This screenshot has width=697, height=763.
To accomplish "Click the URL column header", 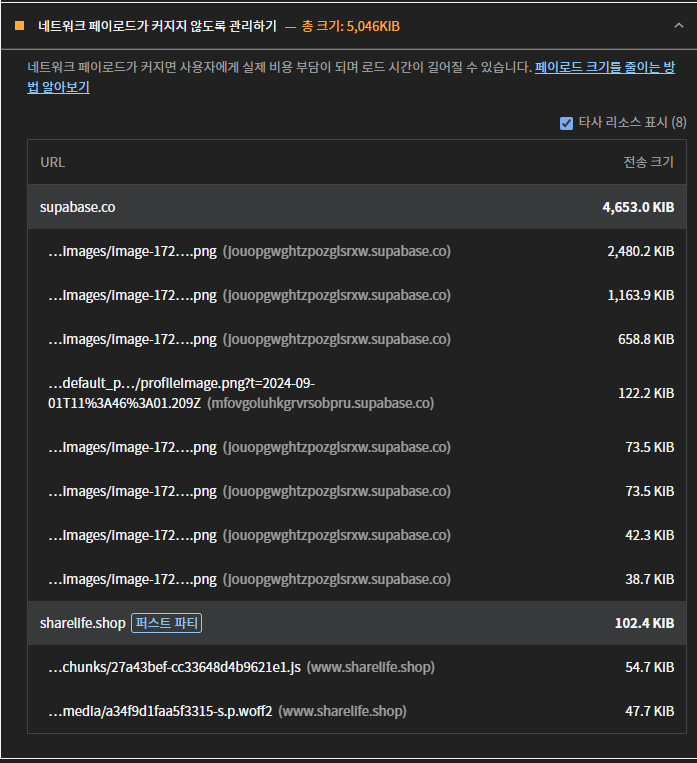I will tap(53, 162).
